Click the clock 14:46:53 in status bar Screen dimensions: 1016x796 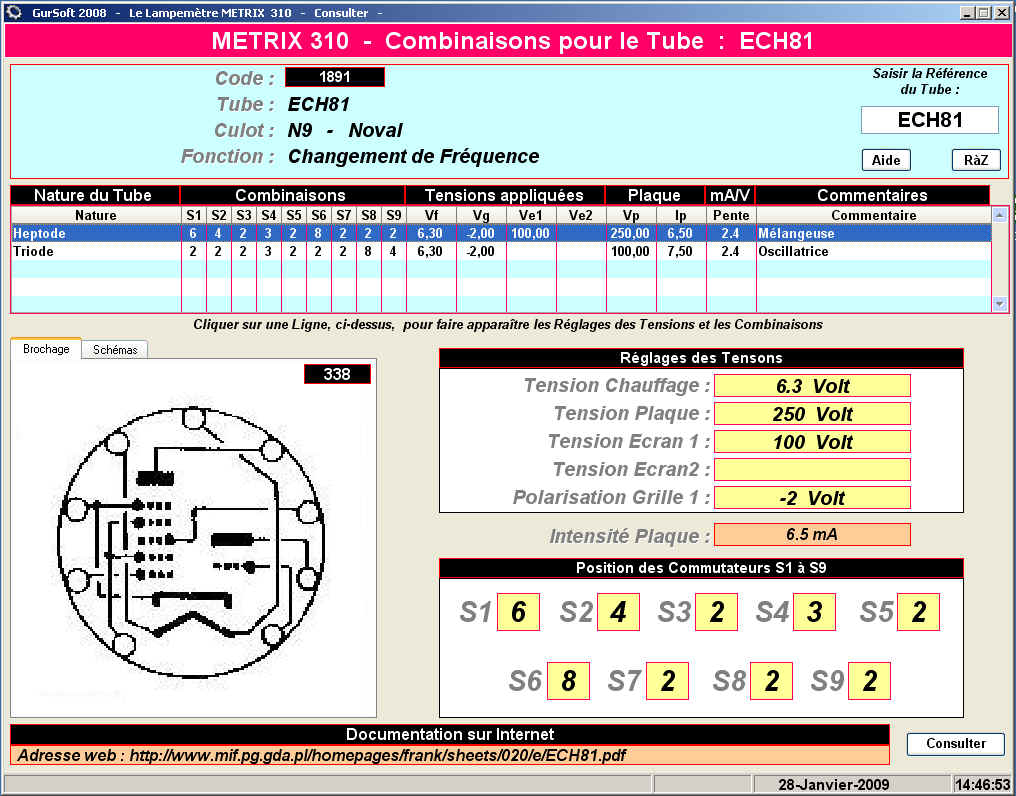click(982, 785)
